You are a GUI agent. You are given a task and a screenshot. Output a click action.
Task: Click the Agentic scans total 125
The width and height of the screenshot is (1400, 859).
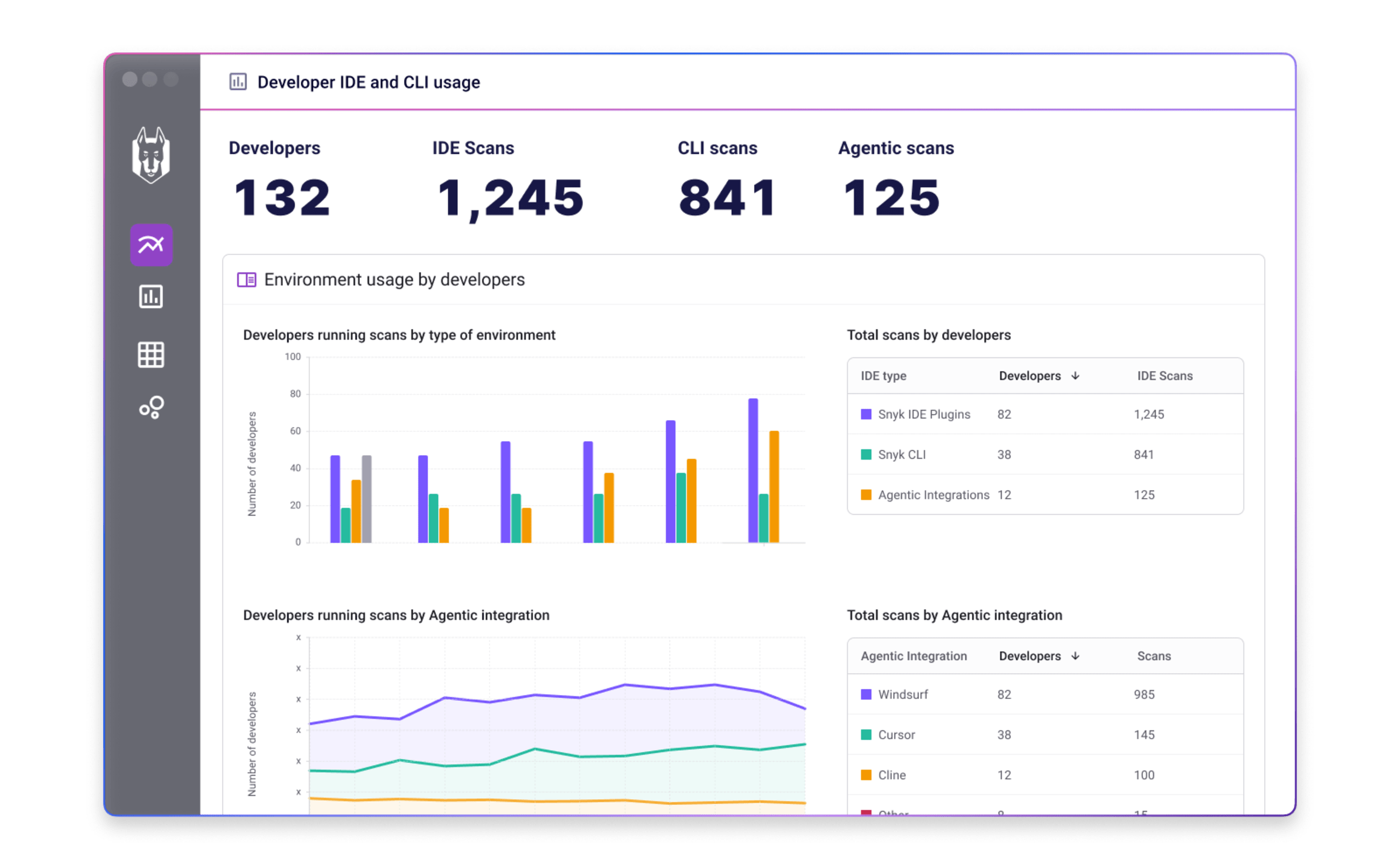(891, 198)
